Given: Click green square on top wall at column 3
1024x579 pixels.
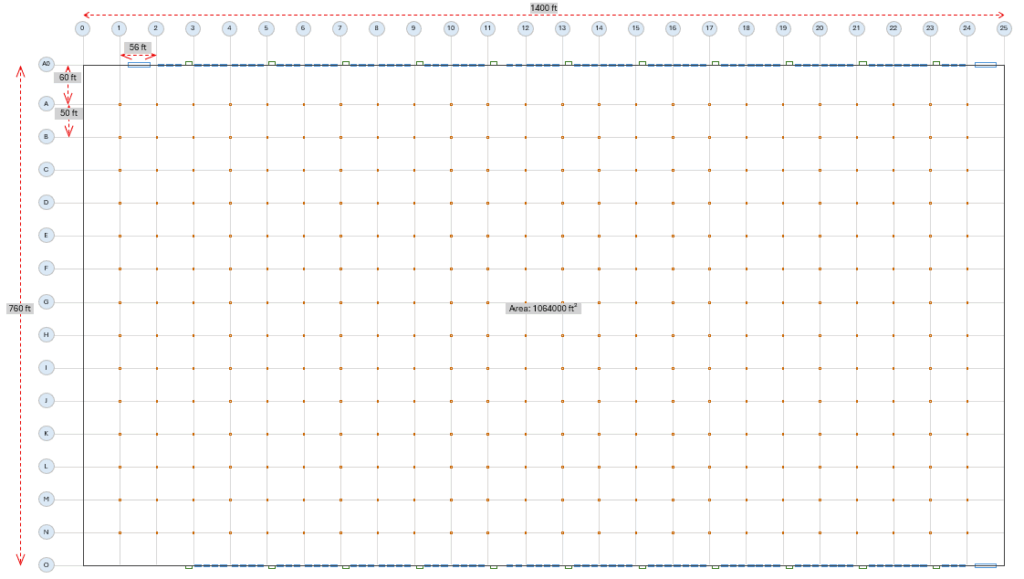Looking at the screenshot, I should 189,63.
